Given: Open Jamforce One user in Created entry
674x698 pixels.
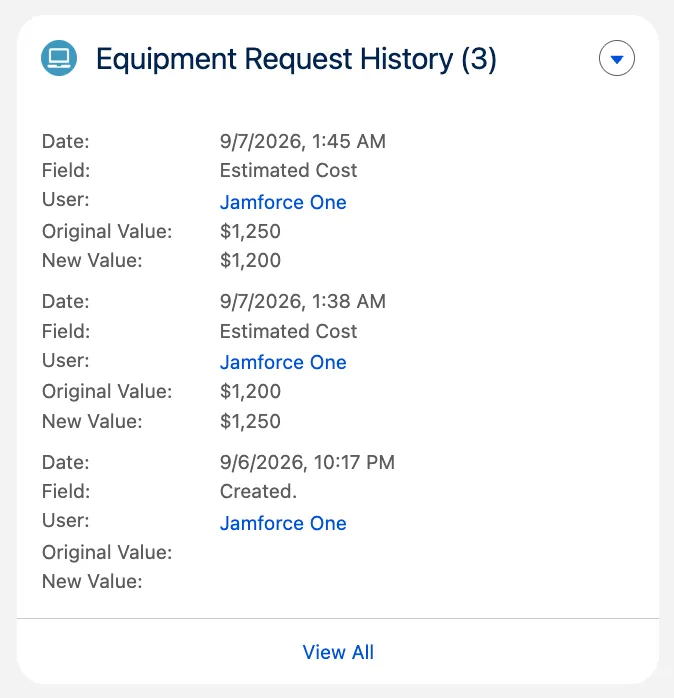Looking at the screenshot, I should [x=283, y=523].
